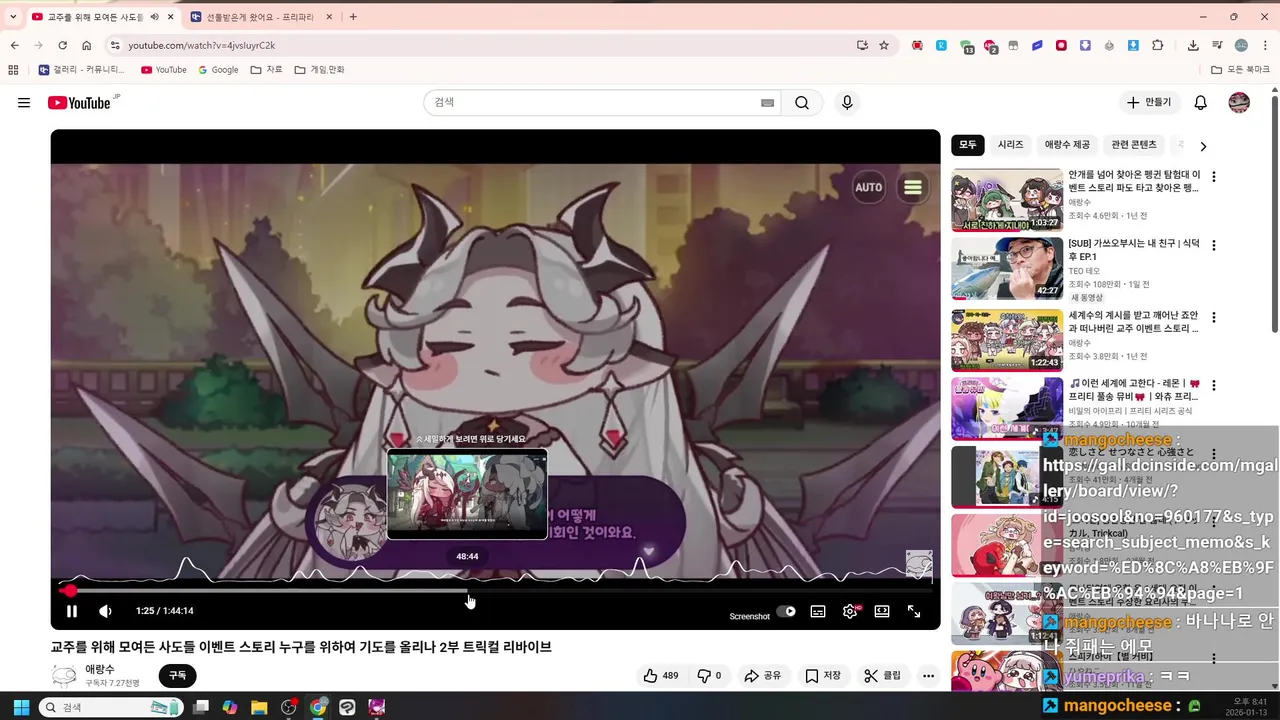Screen dimensions: 1280x720
Task: Start voice search with microphone icon
Action: tap(847, 103)
